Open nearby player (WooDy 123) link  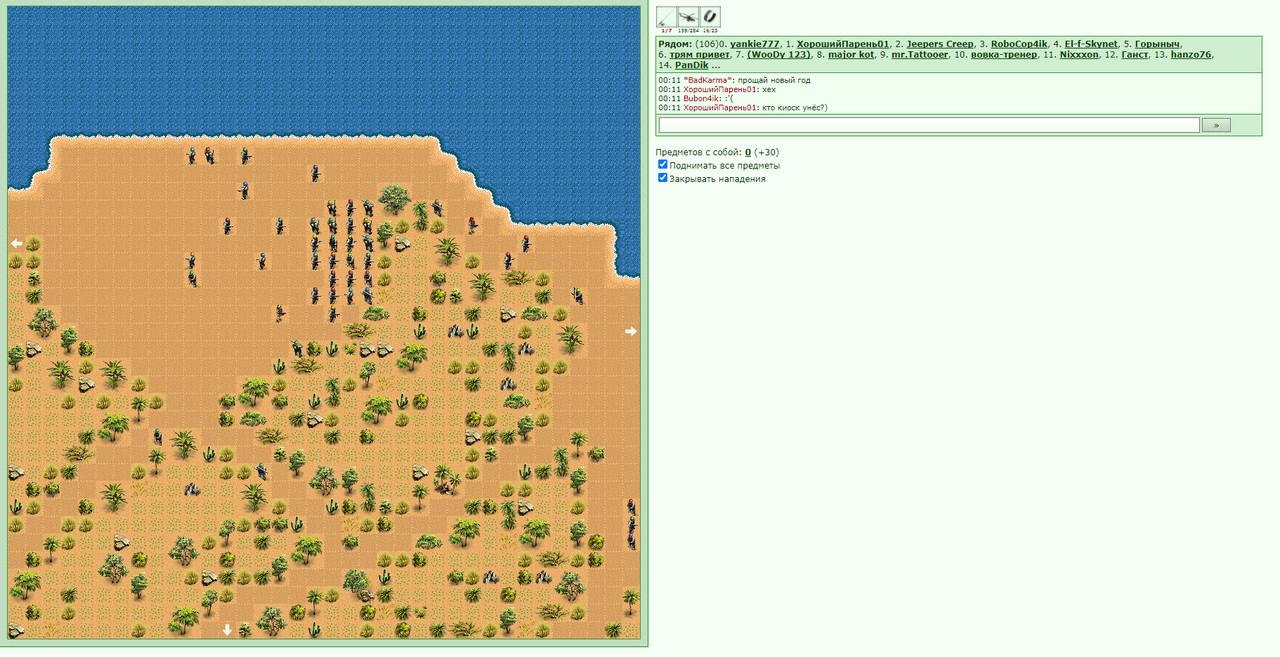779,55
